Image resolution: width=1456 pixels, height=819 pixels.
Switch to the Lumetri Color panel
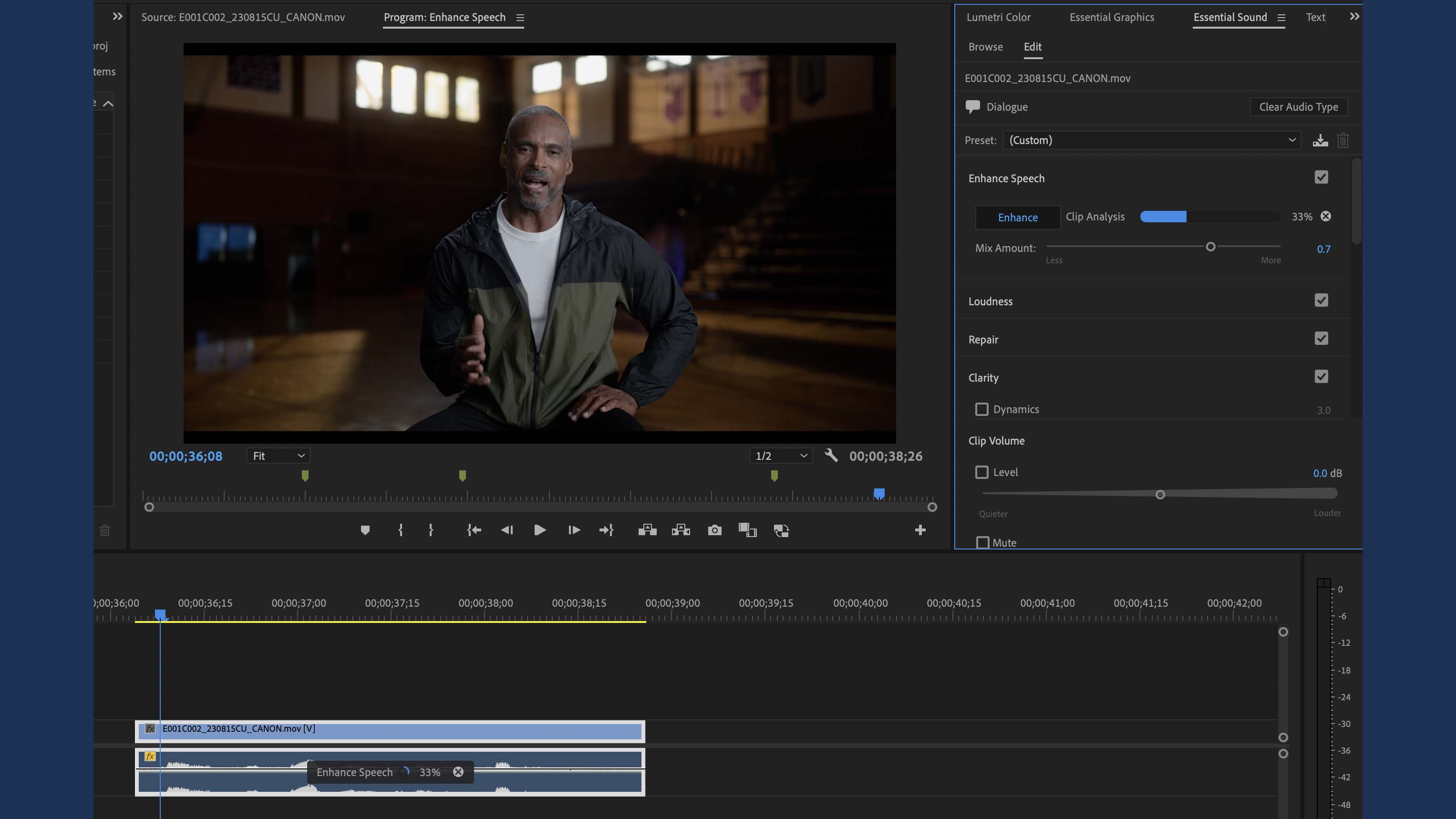point(998,17)
